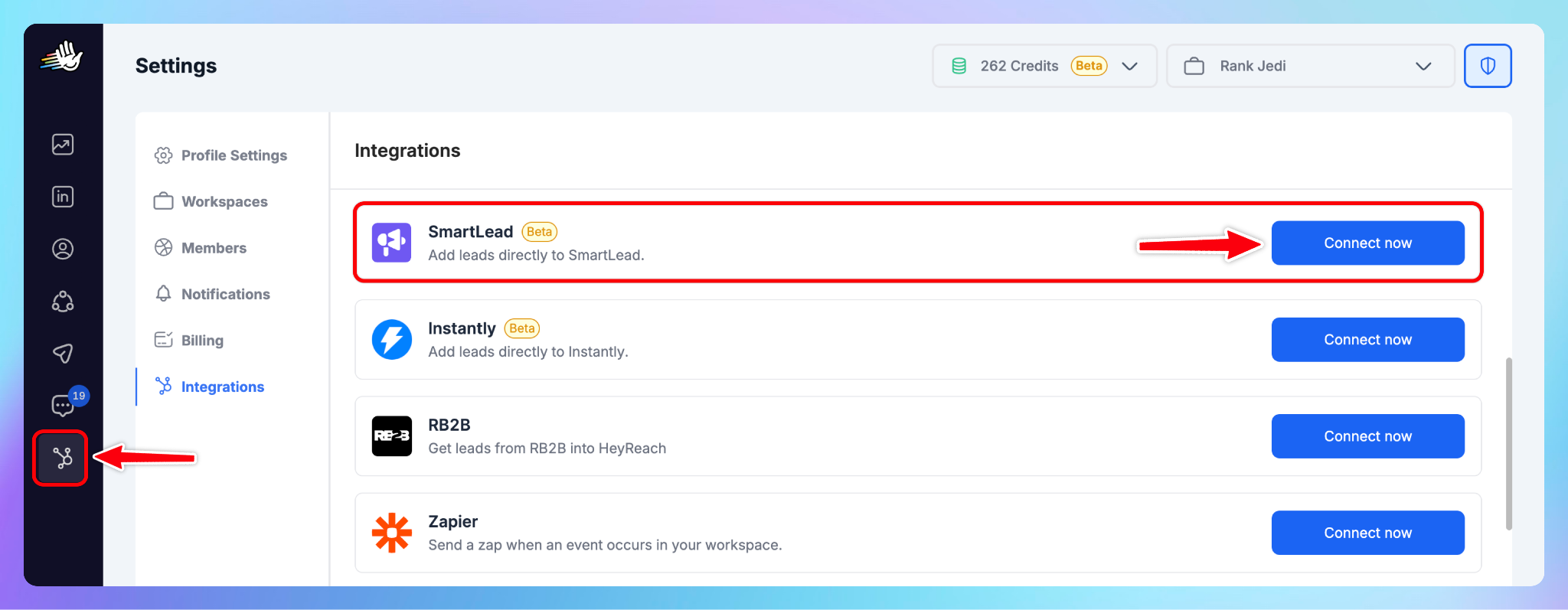Click the RB2B black logo
Viewport: 1568px width, 610px height.
pyautogui.click(x=391, y=435)
